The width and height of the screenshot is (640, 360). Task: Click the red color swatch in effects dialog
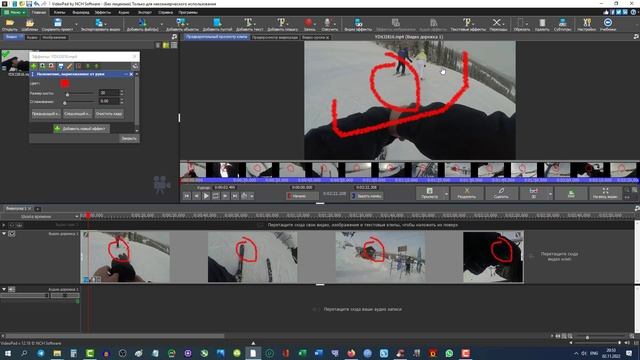[x=64, y=84]
